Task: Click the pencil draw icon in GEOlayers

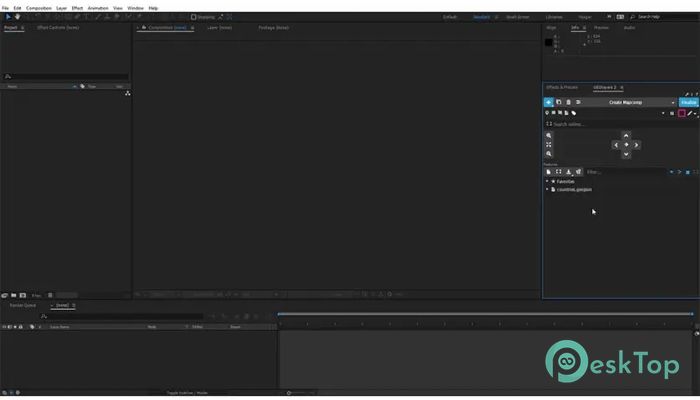Action: click(689, 113)
